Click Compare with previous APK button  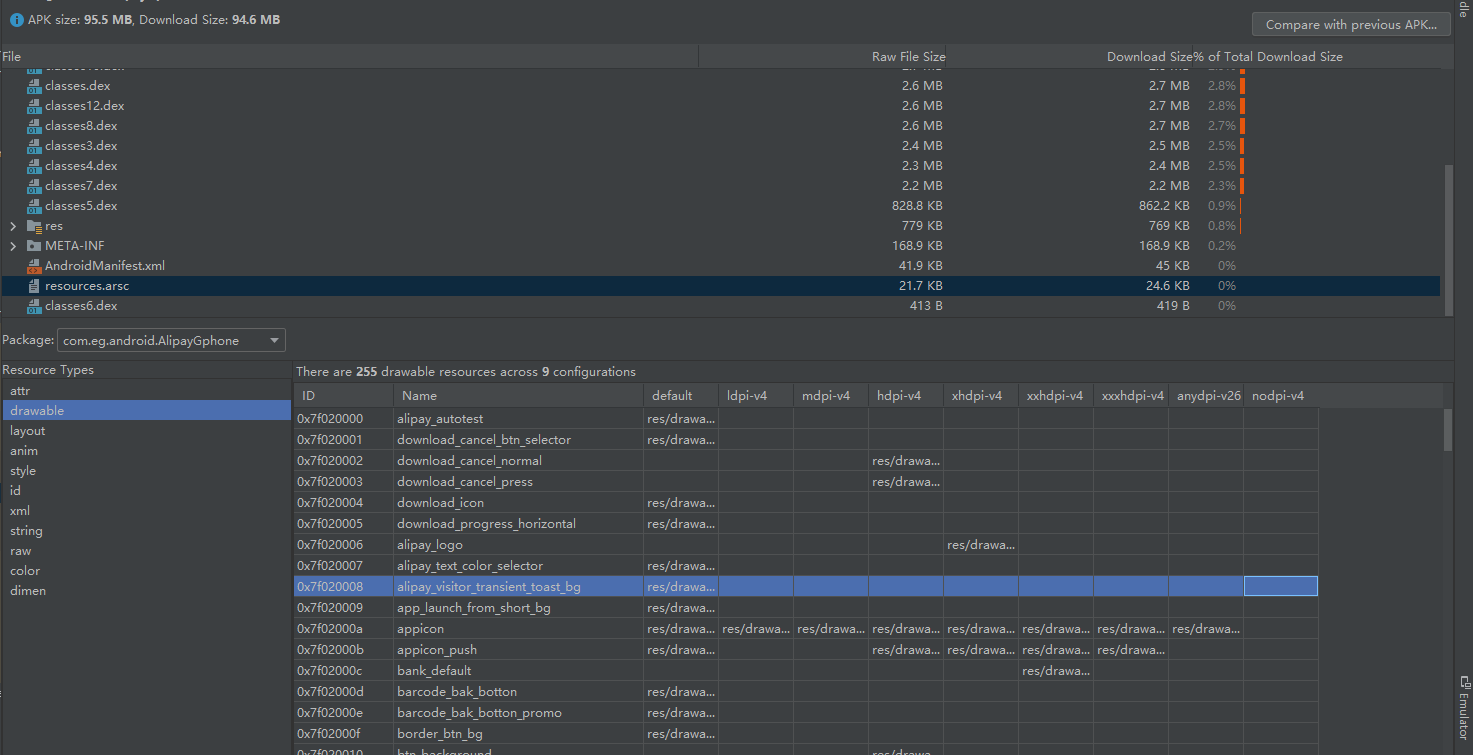[1351, 25]
